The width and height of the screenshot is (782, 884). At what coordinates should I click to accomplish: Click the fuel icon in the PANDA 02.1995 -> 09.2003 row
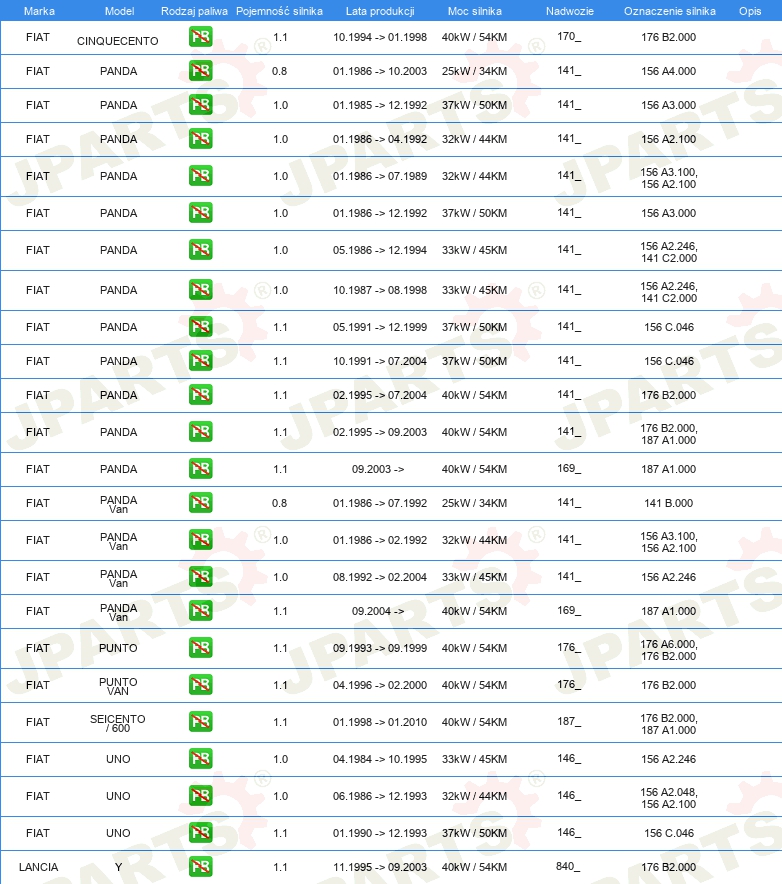point(201,432)
